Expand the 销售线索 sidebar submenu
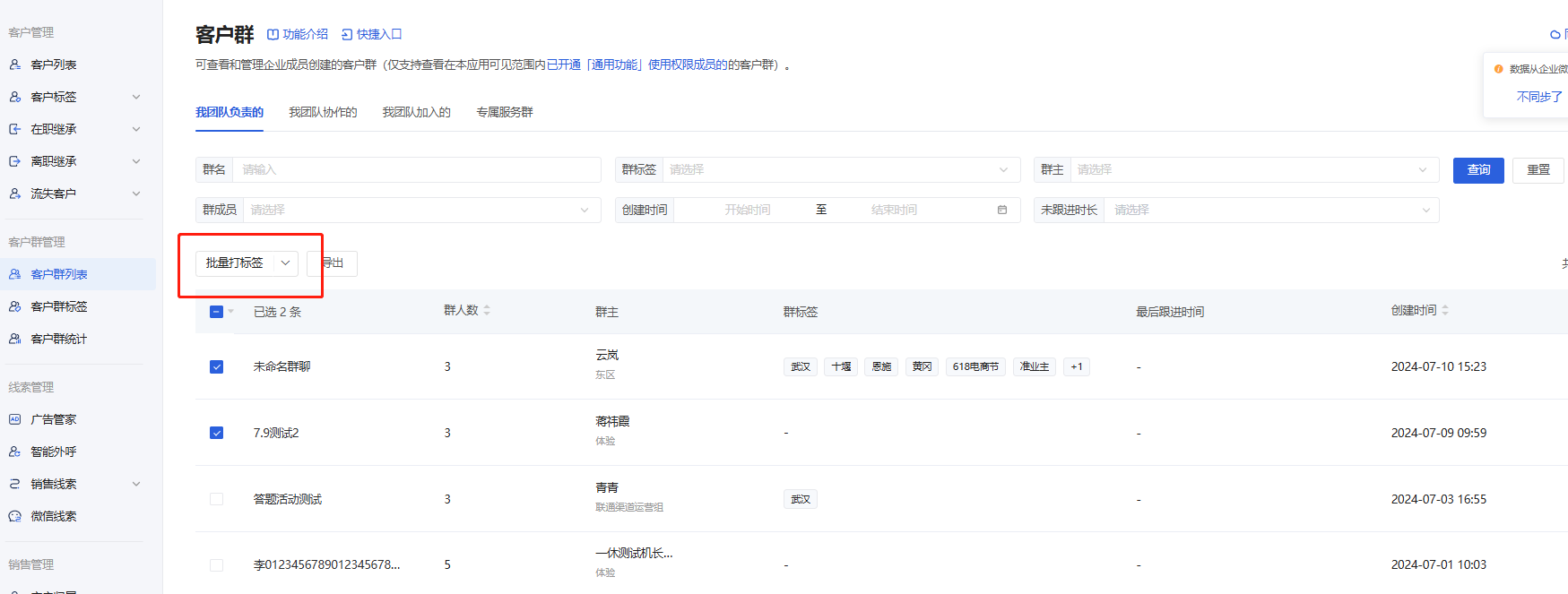Image resolution: width=1568 pixels, height=594 pixels. coord(136,484)
